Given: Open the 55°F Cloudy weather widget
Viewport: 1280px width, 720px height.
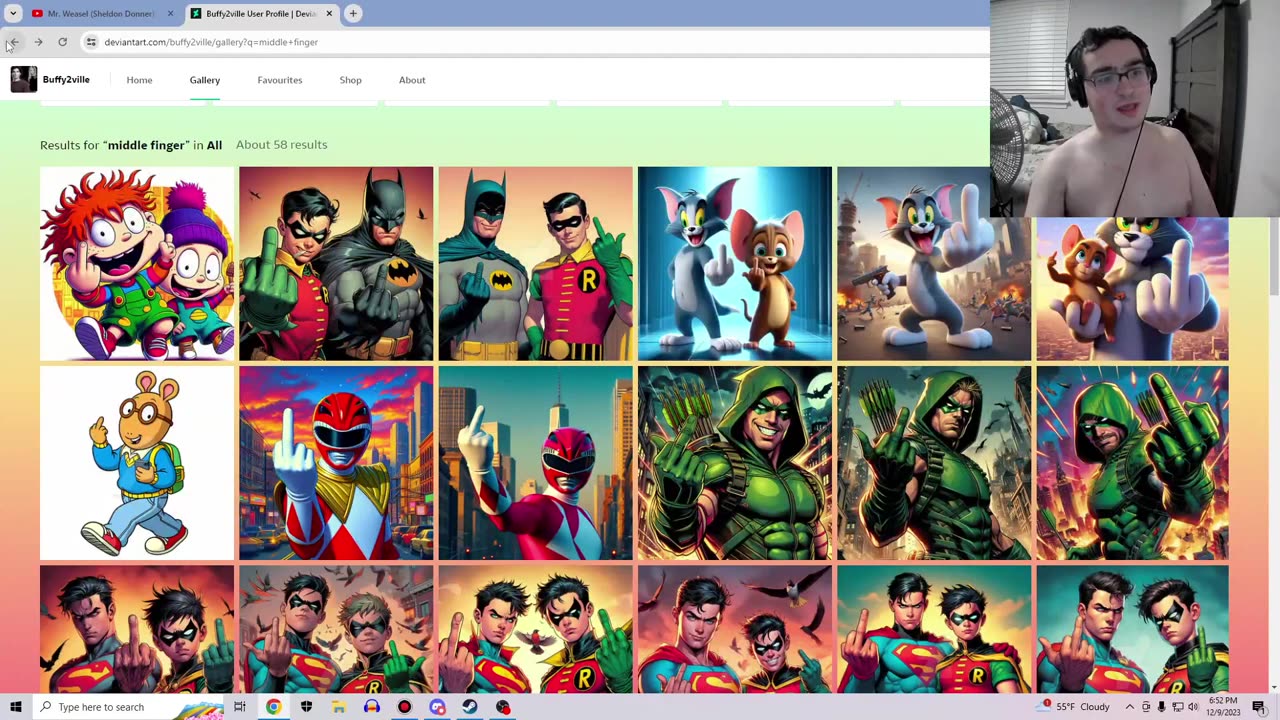Looking at the screenshot, I should point(1075,707).
